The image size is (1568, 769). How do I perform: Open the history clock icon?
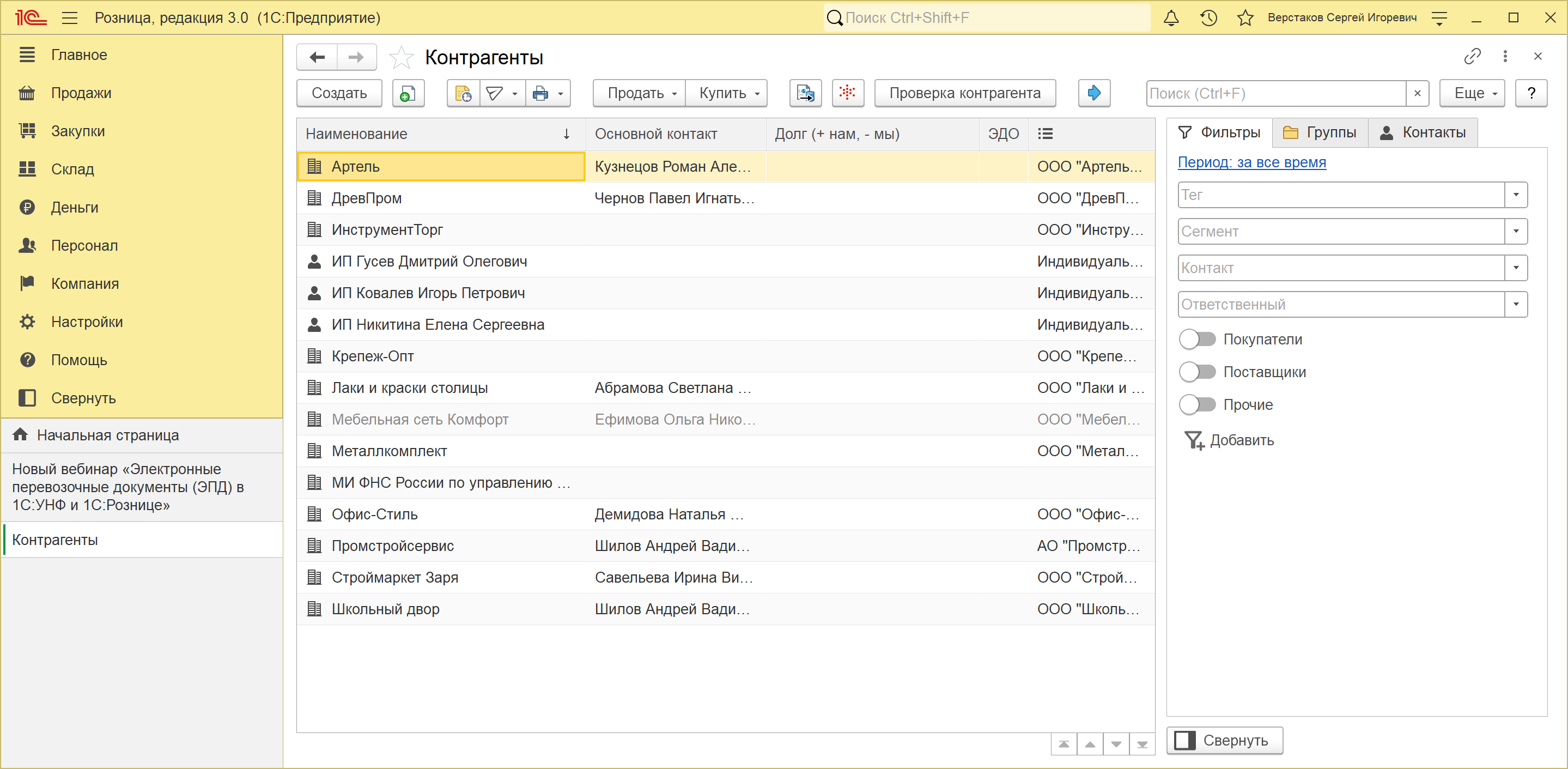coord(1208,17)
